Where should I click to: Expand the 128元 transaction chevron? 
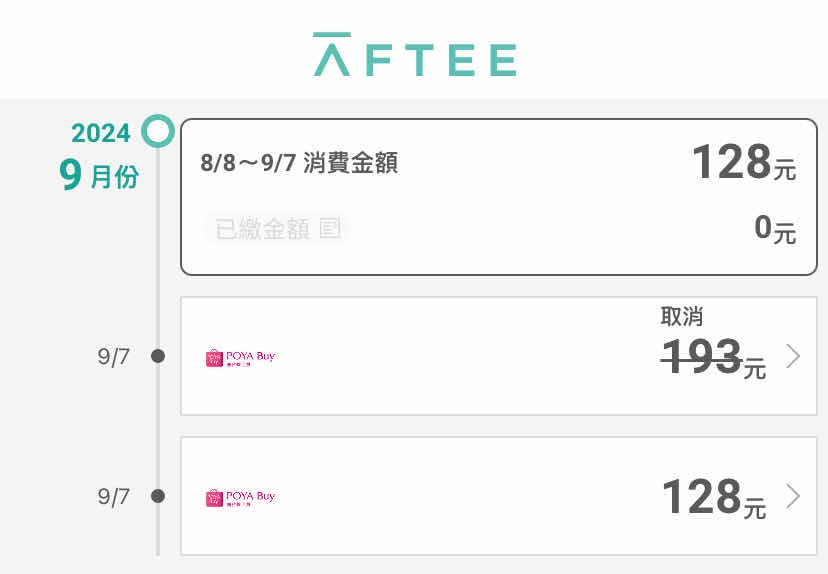[793, 496]
